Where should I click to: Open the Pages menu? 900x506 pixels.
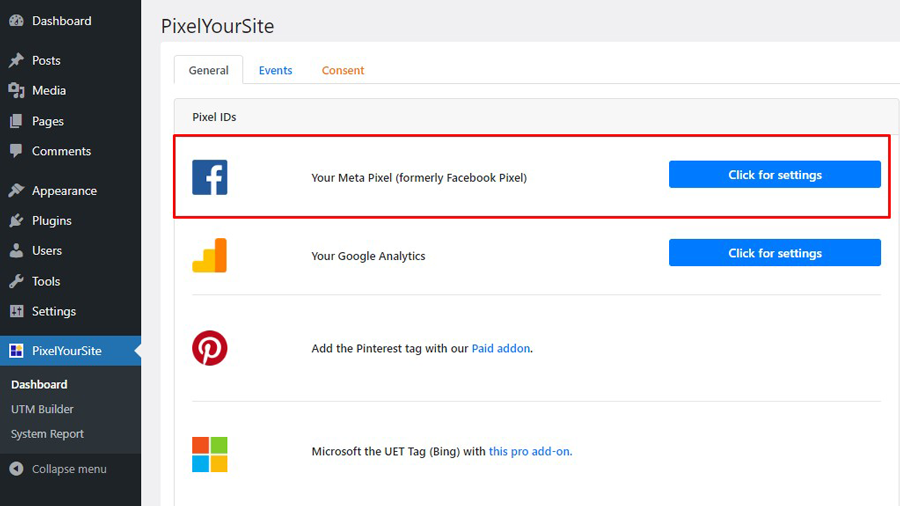pyautogui.click(x=48, y=121)
